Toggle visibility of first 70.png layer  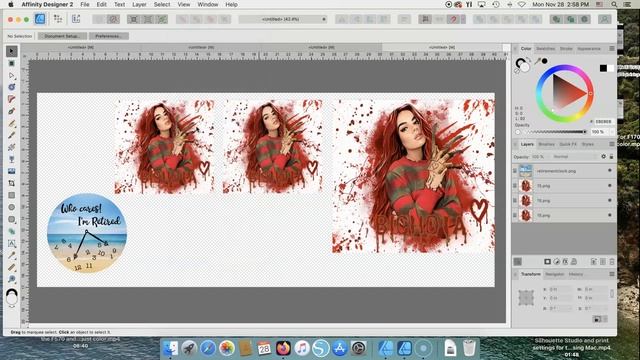coord(610,186)
